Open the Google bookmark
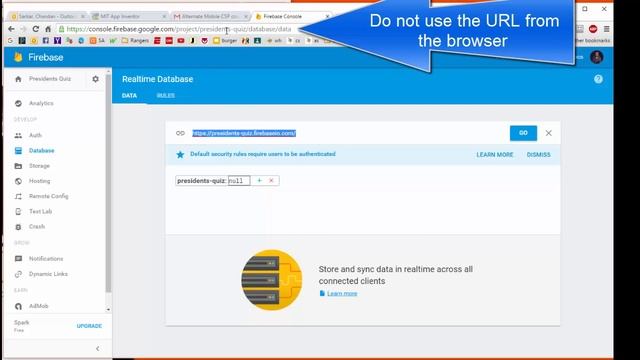640x360 pixels. pos(10,40)
